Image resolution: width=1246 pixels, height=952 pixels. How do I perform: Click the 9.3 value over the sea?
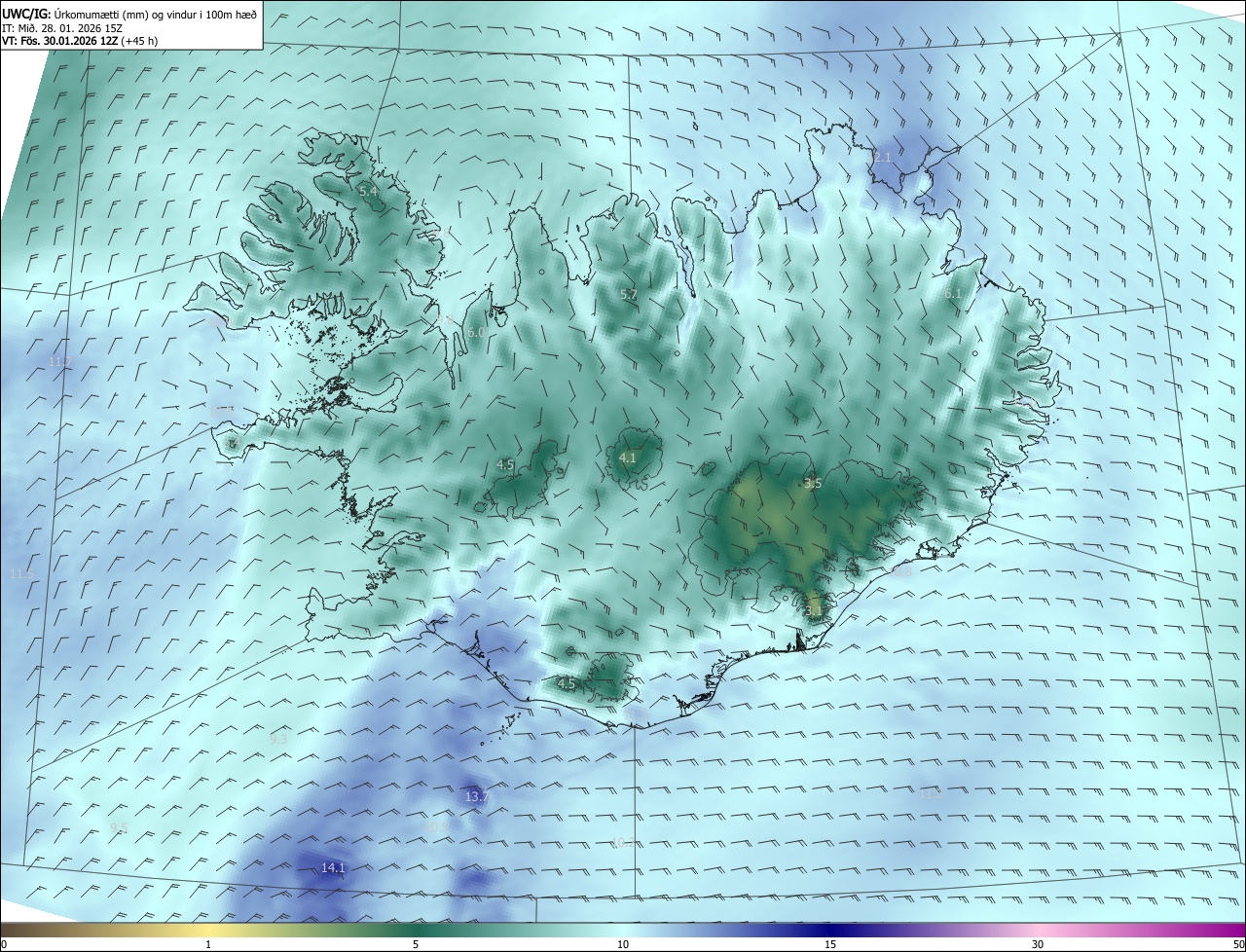tap(278, 740)
